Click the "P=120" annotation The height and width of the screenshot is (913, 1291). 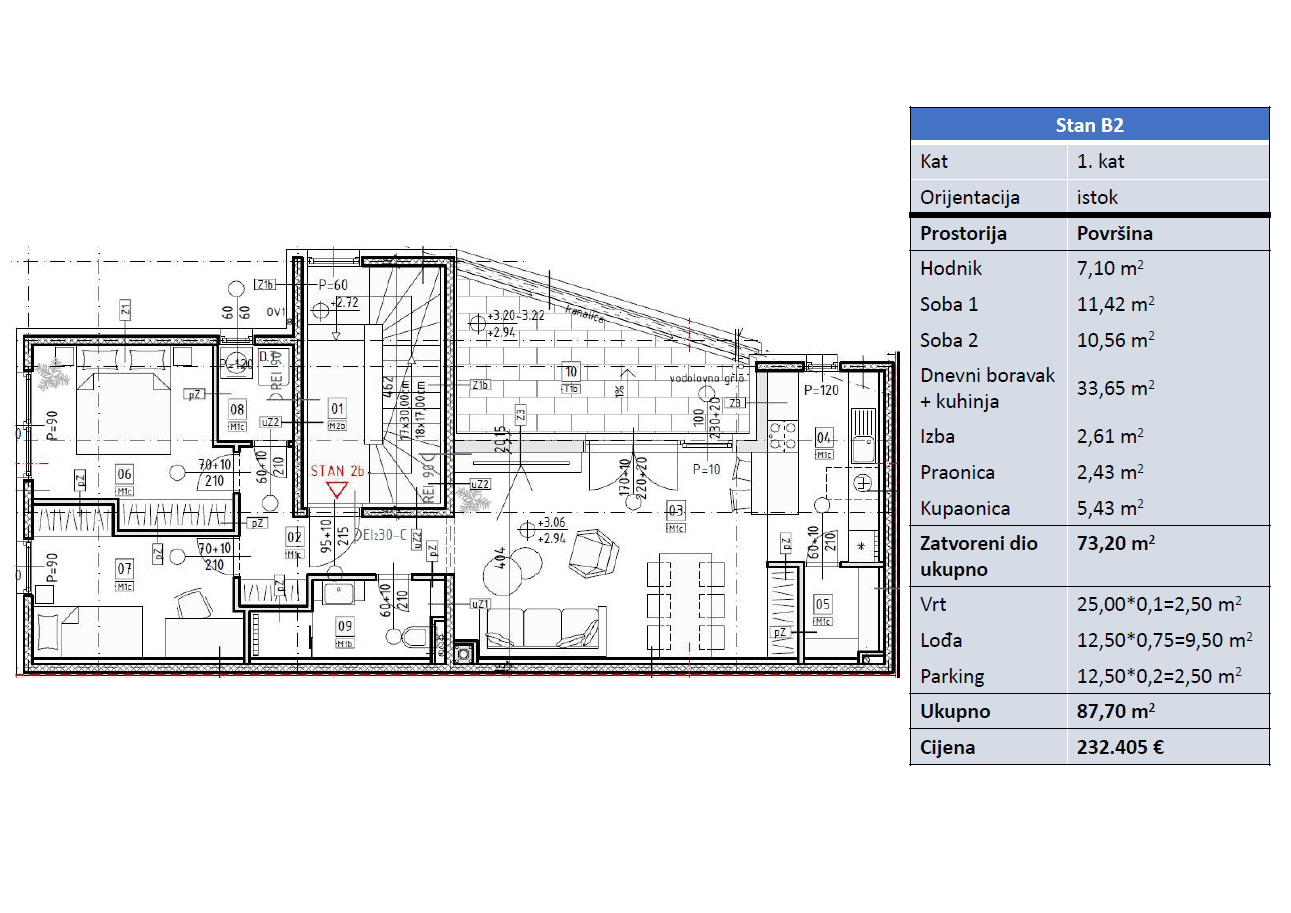coord(821,391)
